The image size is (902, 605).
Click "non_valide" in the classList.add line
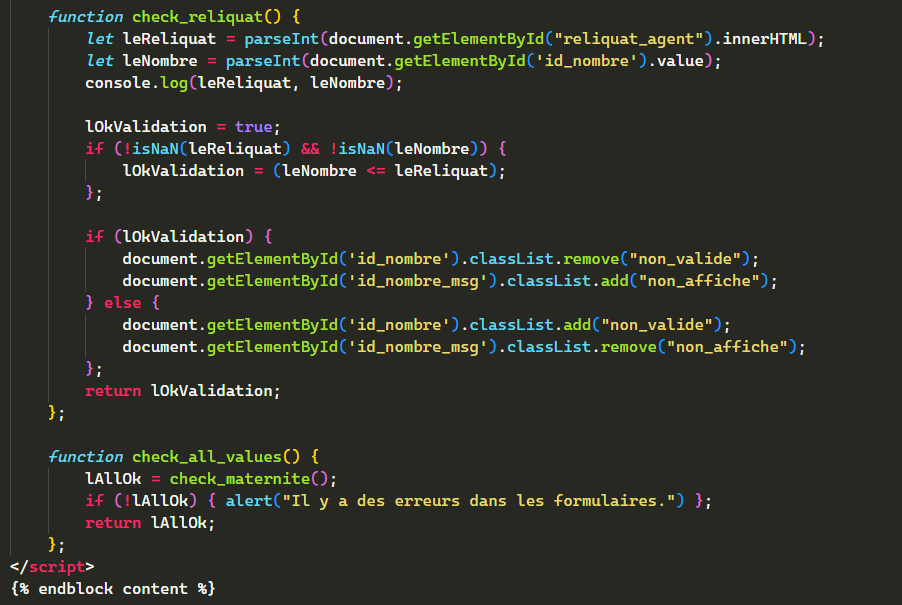656,325
